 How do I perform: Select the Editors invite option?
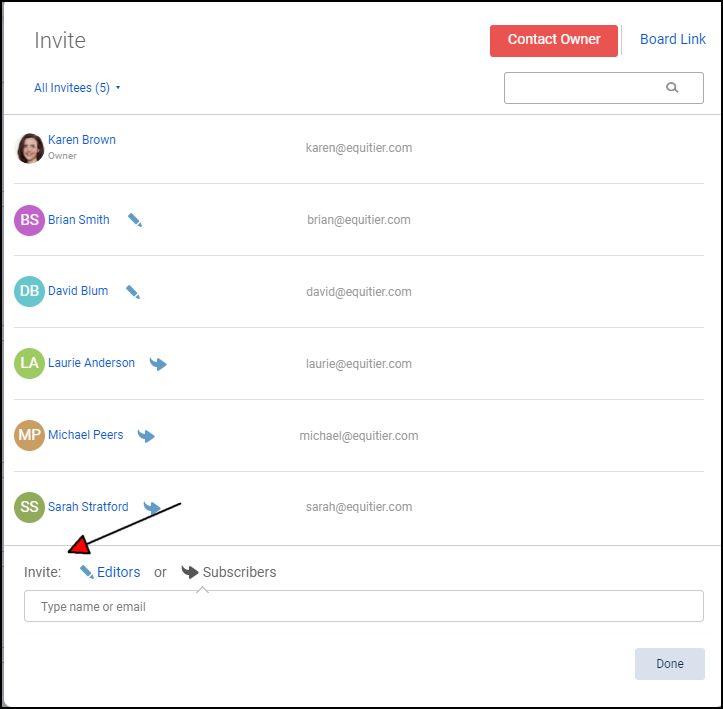[x=110, y=572]
